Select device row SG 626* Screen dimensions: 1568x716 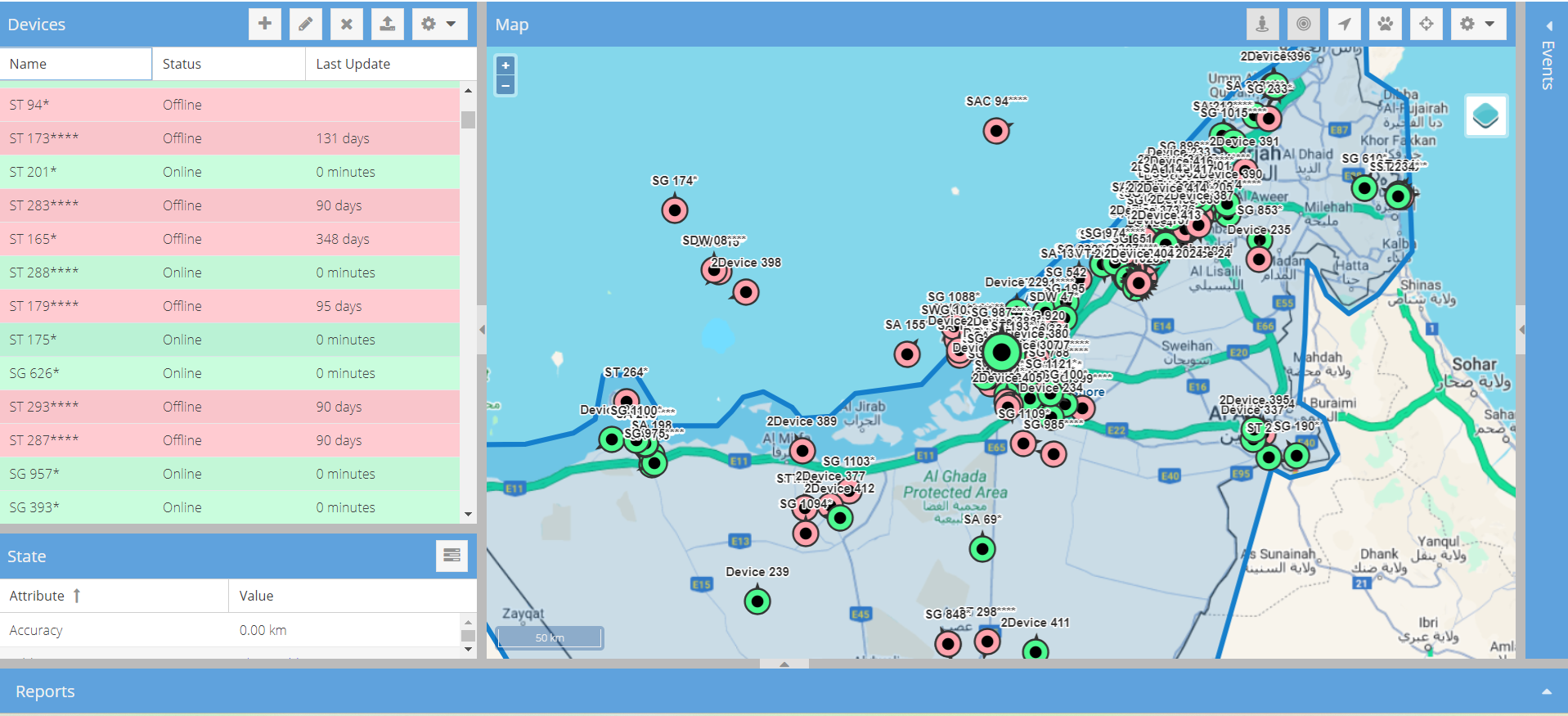click(x=230, y=373)
